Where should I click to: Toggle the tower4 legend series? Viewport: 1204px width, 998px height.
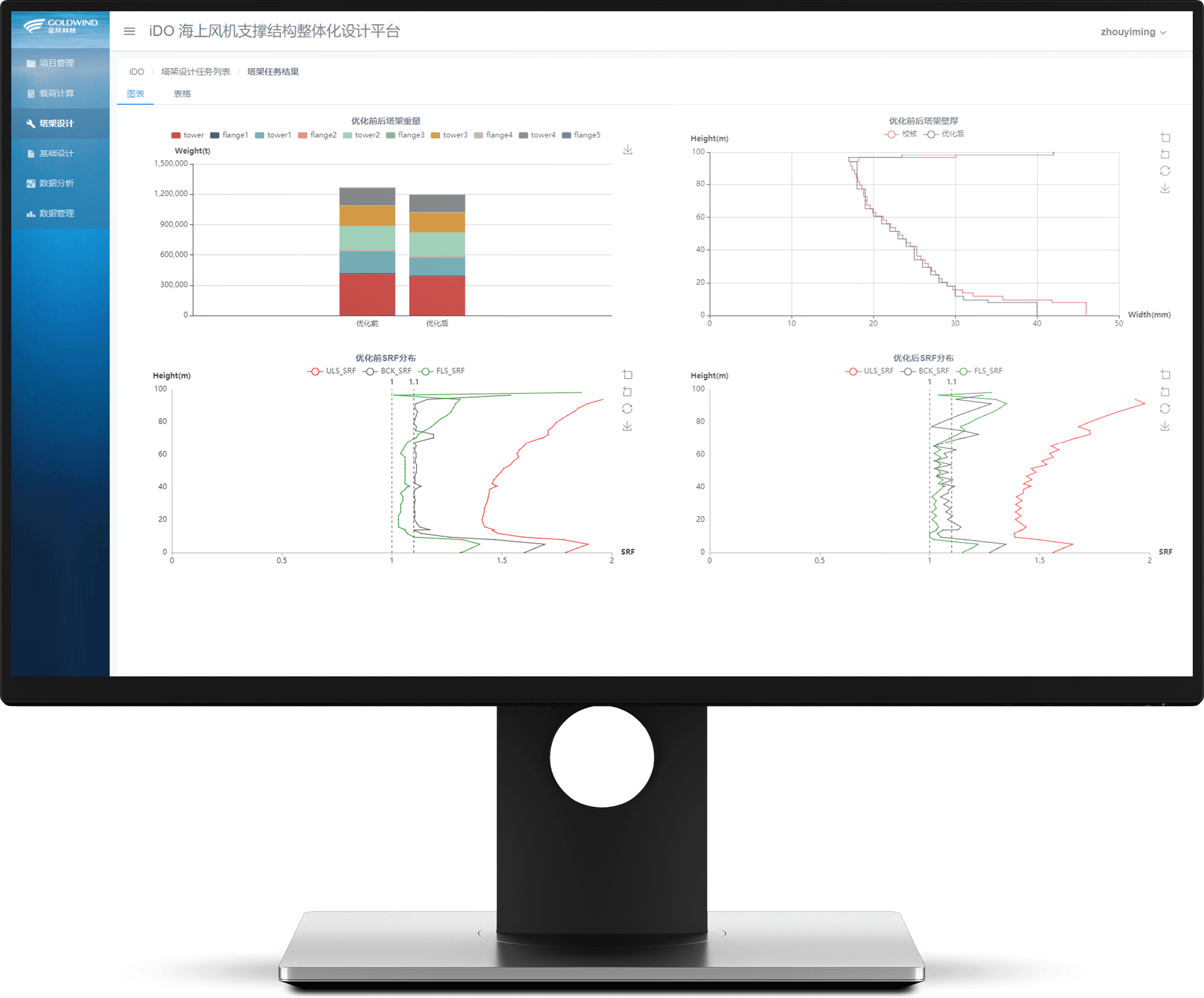(x=537, y=135)
